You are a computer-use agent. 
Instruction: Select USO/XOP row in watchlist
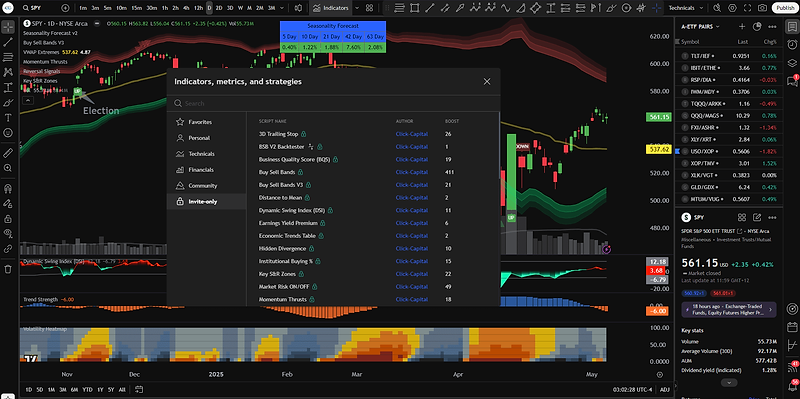coord(729,151)
